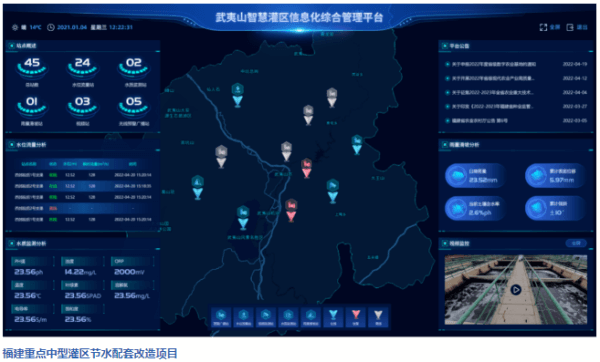This screenshot has height=362, width=600.
Task: Click the 水位流量分析 panel header icon
Action: tap(11, 145)
